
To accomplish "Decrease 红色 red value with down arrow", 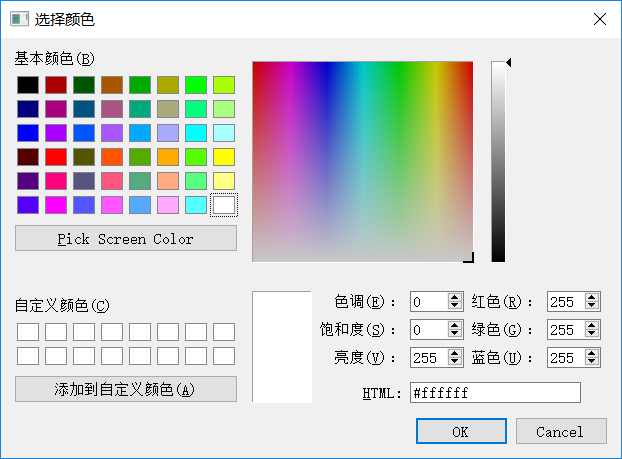I will [591, 306].
